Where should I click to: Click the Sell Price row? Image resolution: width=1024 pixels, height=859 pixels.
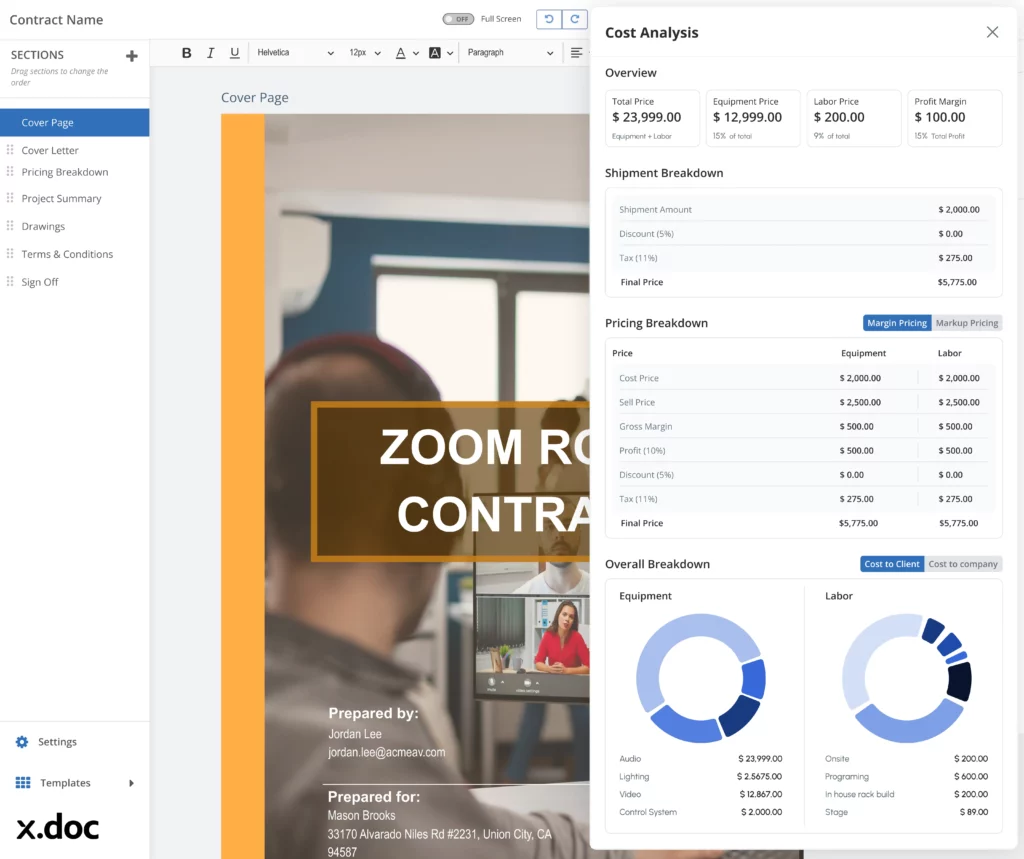(x=803, y=402)
